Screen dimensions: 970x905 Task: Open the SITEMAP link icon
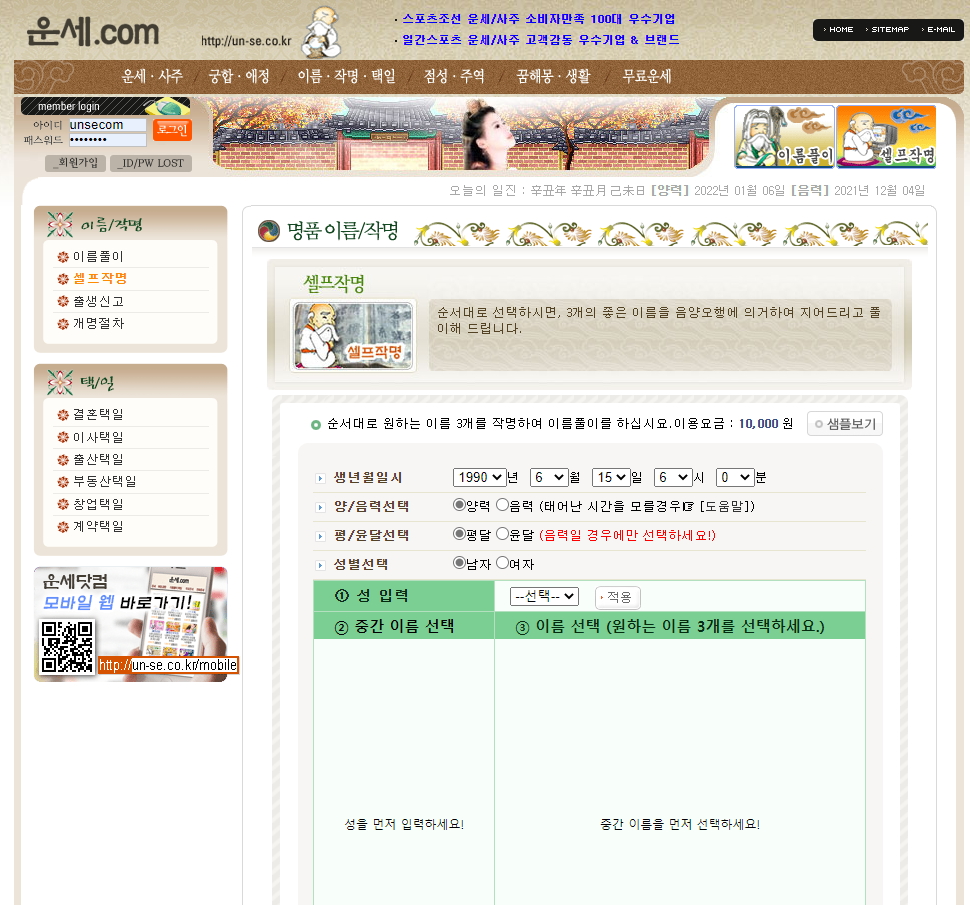887,30
